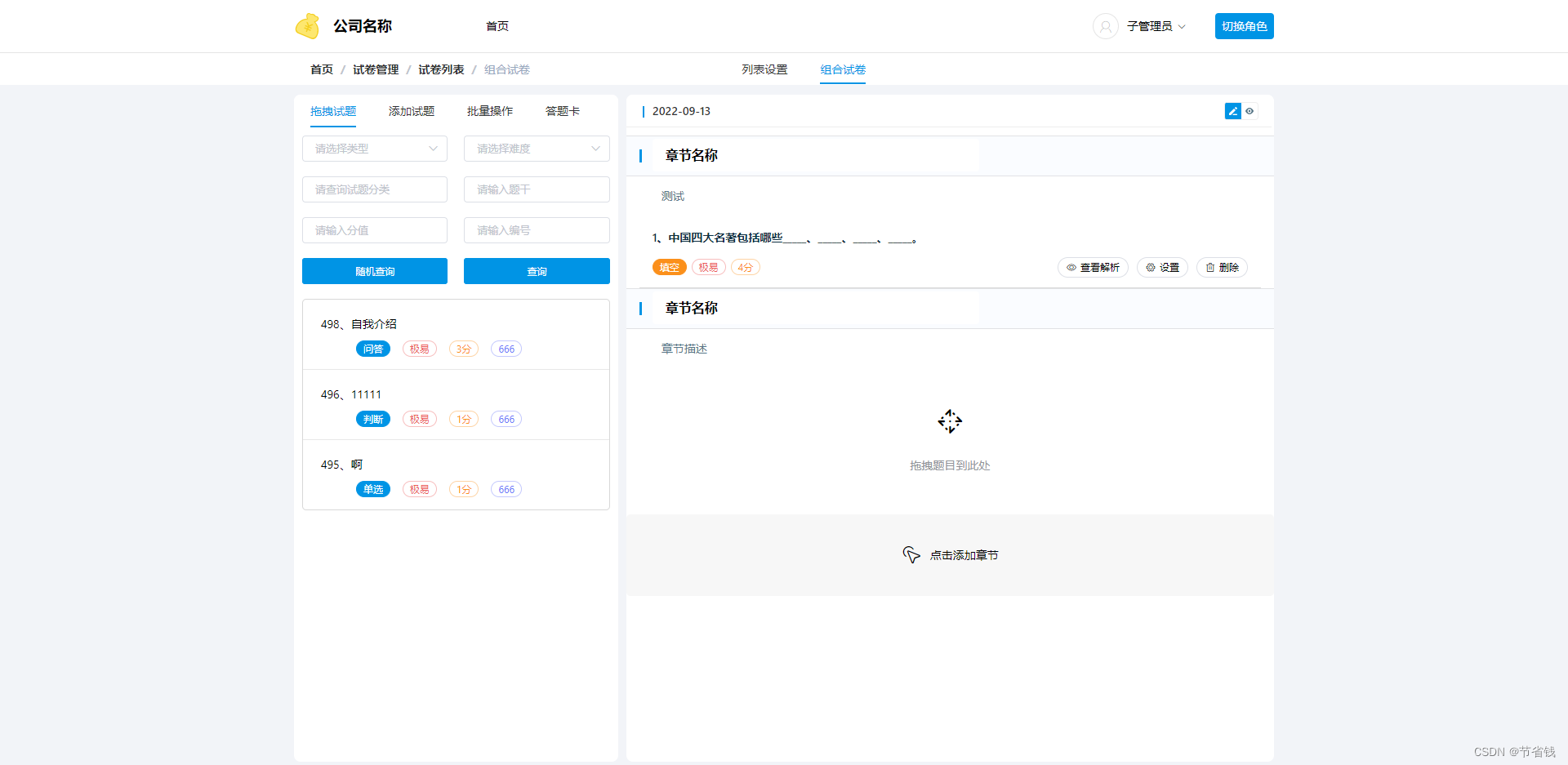Click the user avatar icon
Image resolution: width=1568 pixels, height=765 pixels.
1105,26
